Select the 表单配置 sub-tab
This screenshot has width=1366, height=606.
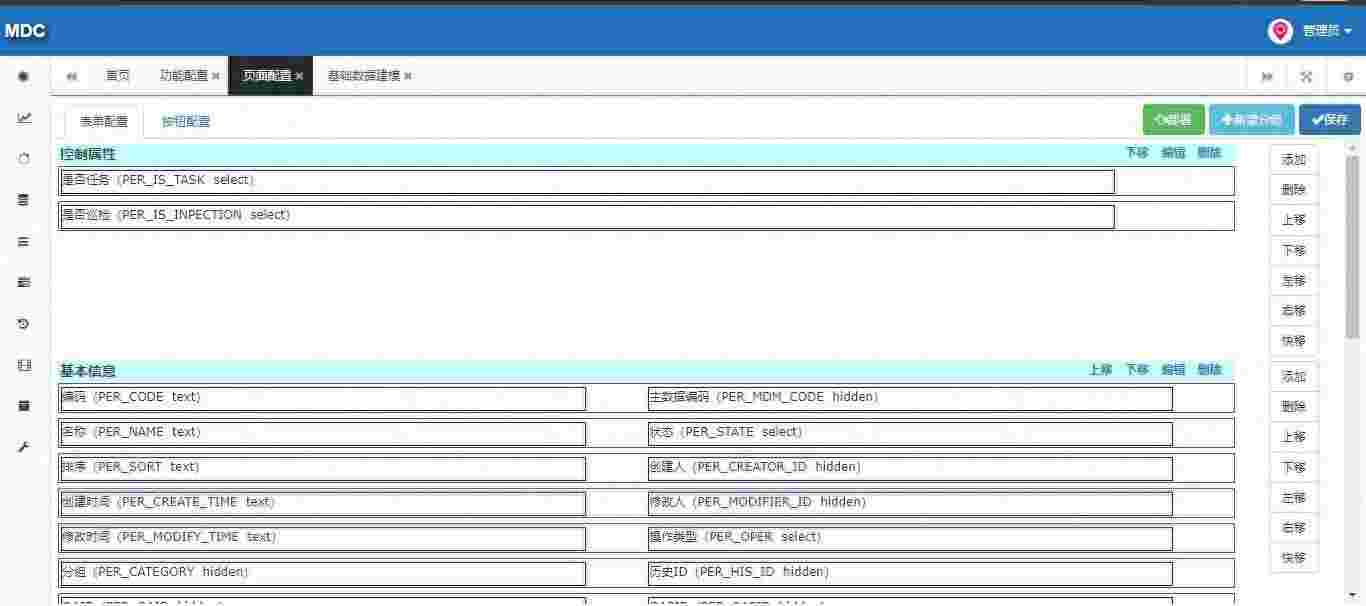(104, 122)
